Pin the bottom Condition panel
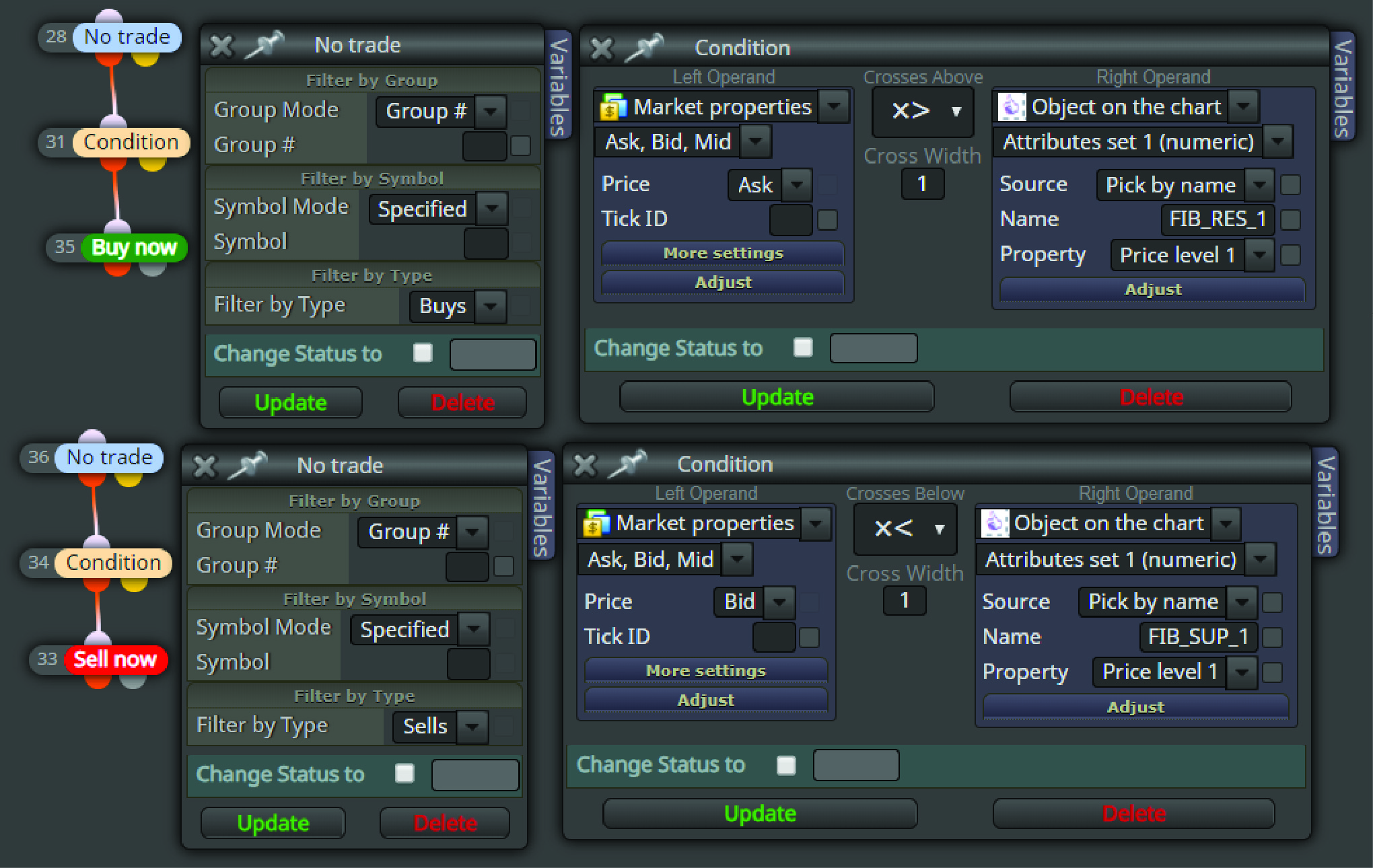 [627, 465]
